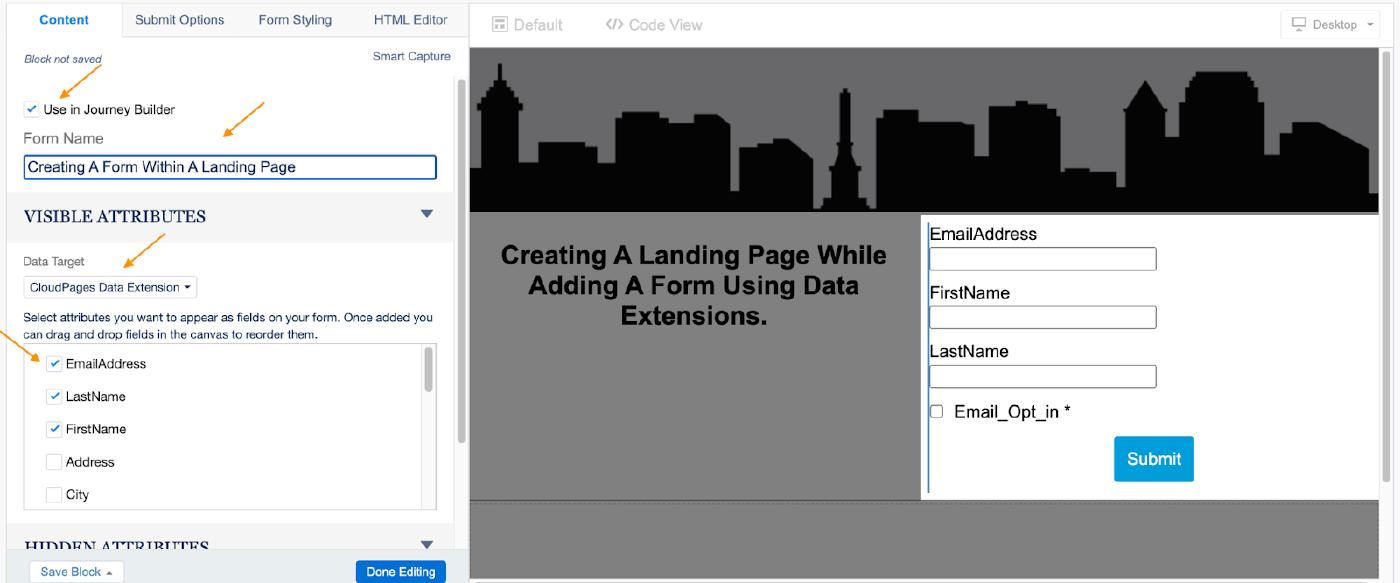Switch to Default layout view

pyautogui.click(x=527, y=24)
